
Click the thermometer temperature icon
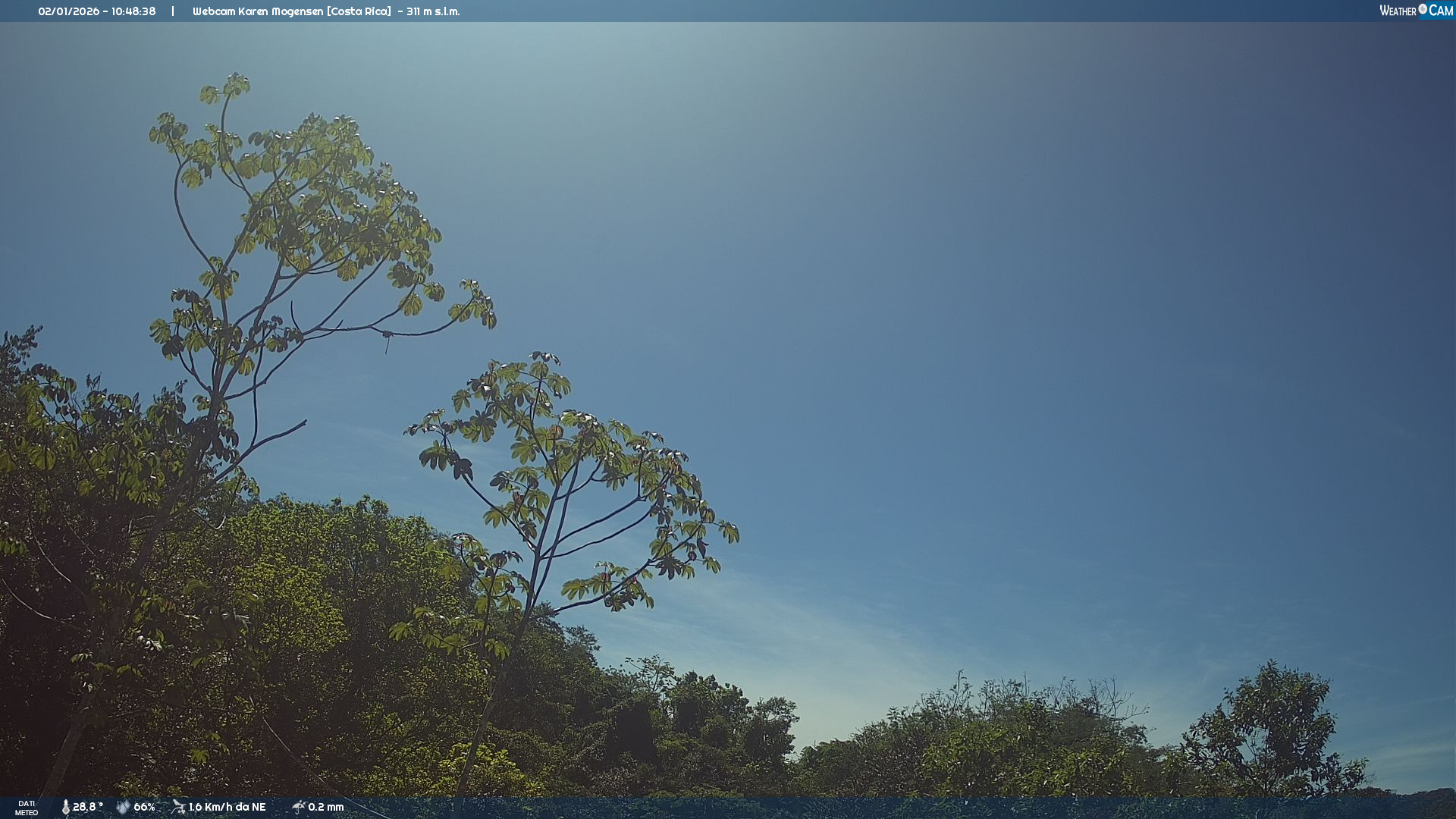(66, 807)
